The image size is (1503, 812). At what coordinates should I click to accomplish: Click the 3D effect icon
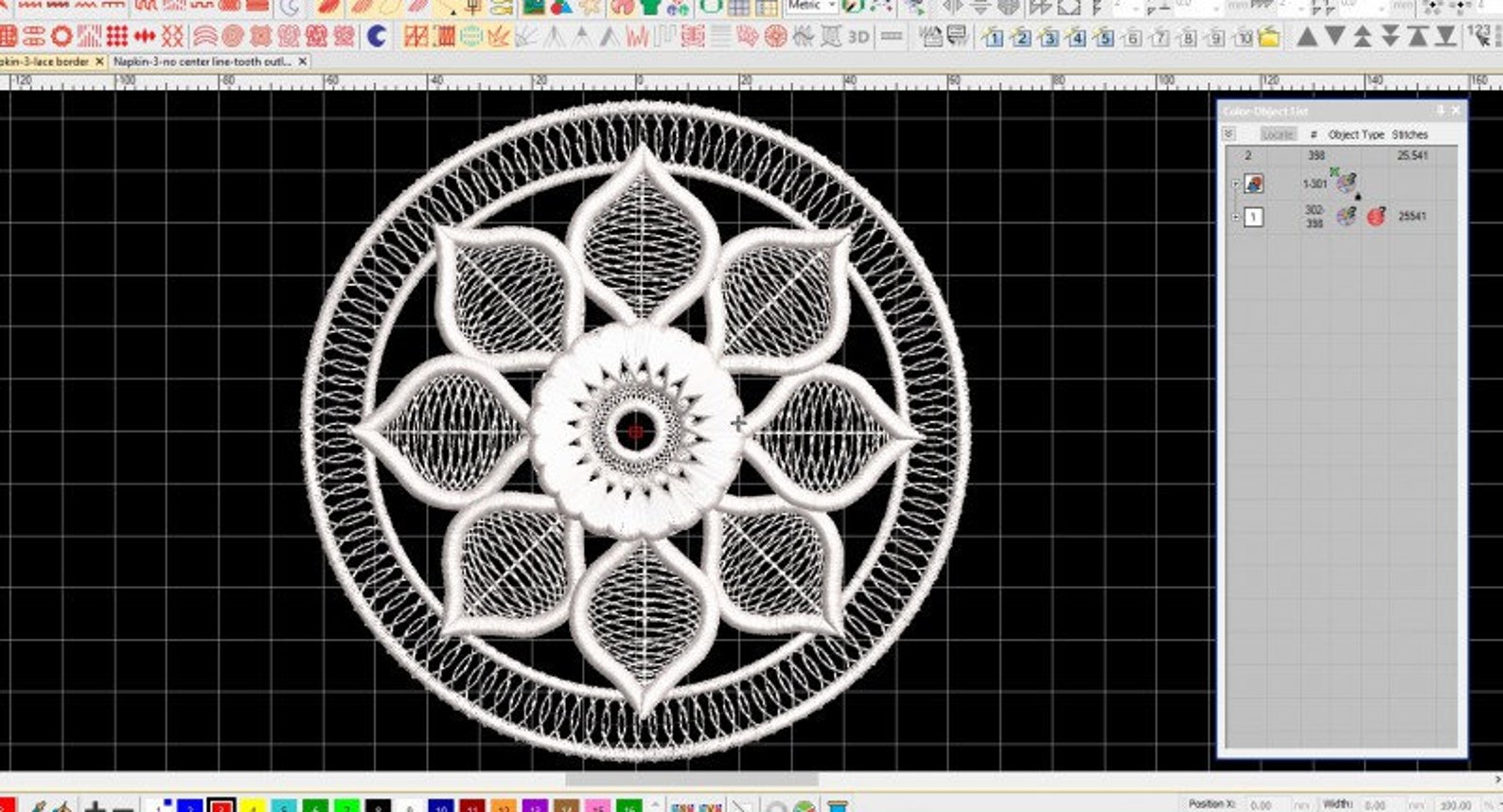click(x=858, y=37)
